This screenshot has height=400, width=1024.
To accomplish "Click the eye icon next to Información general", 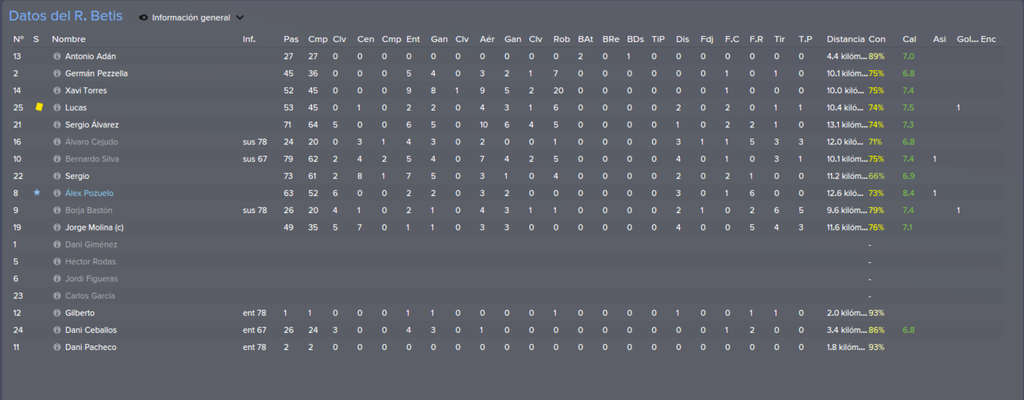I will (144, 18).
